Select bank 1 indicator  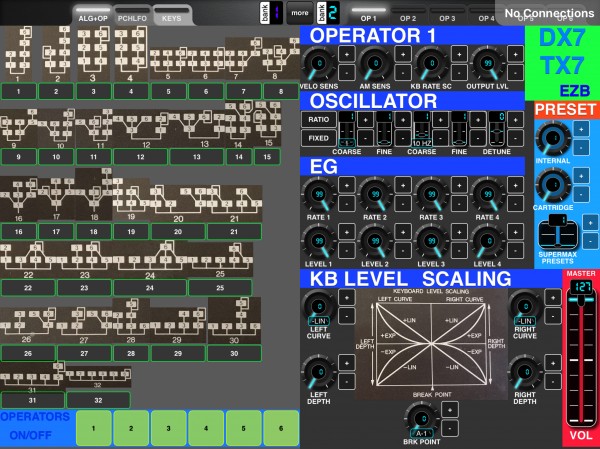point(271,13)
